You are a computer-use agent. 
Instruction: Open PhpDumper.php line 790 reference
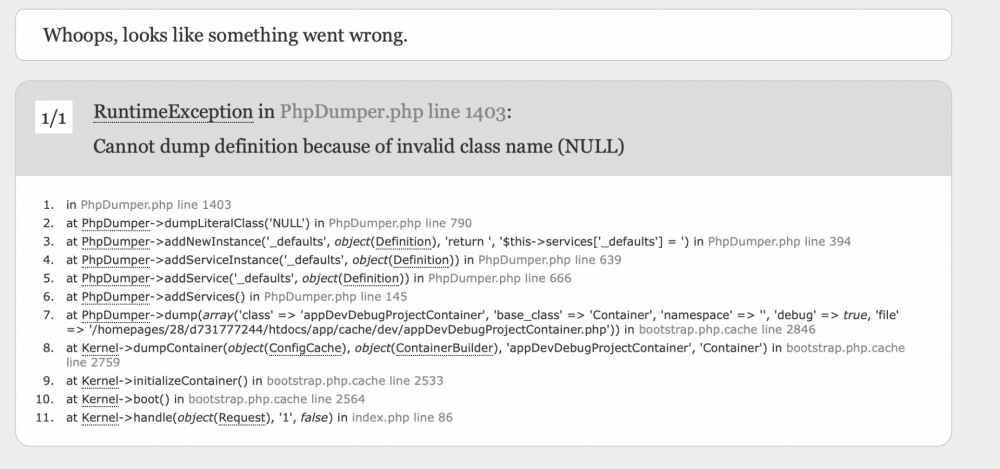point(400,223)
